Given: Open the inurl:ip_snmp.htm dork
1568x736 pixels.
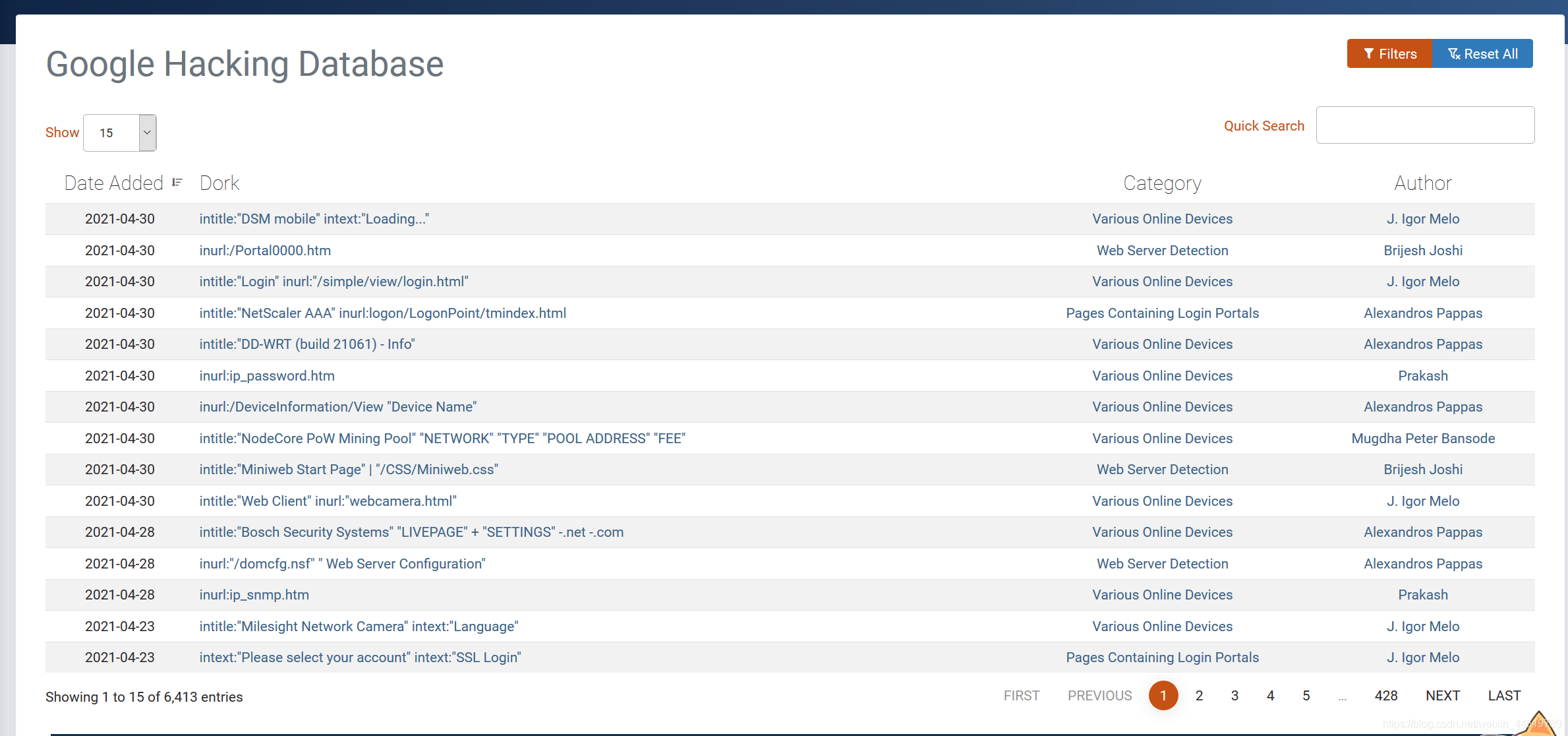Looking at the screenshot, I should tap(254, 595).
